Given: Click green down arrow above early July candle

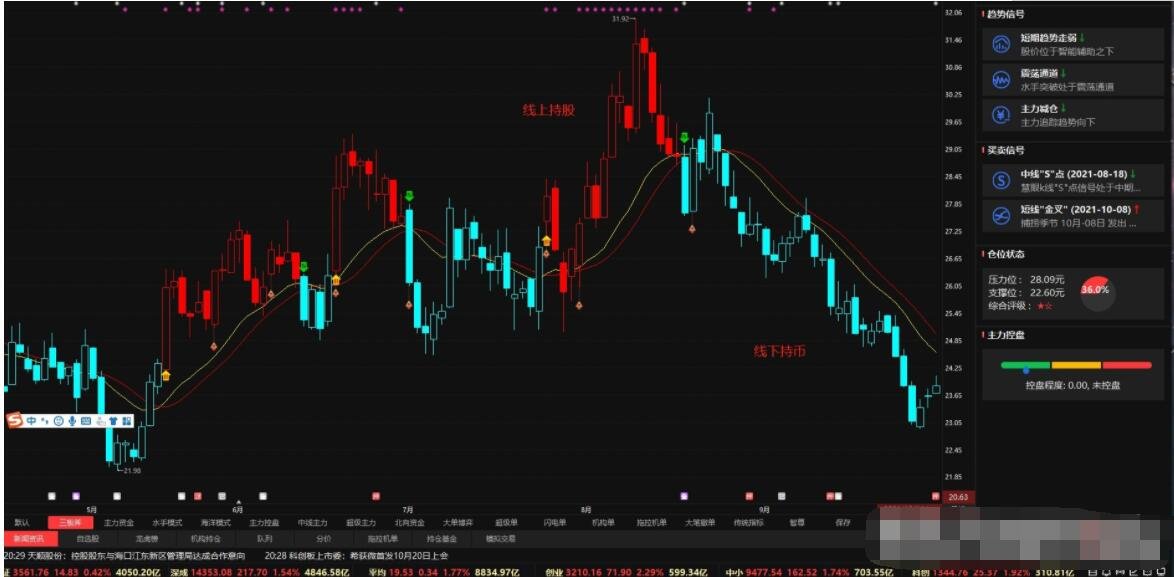Looking at the screenshot, I should 409,196.
